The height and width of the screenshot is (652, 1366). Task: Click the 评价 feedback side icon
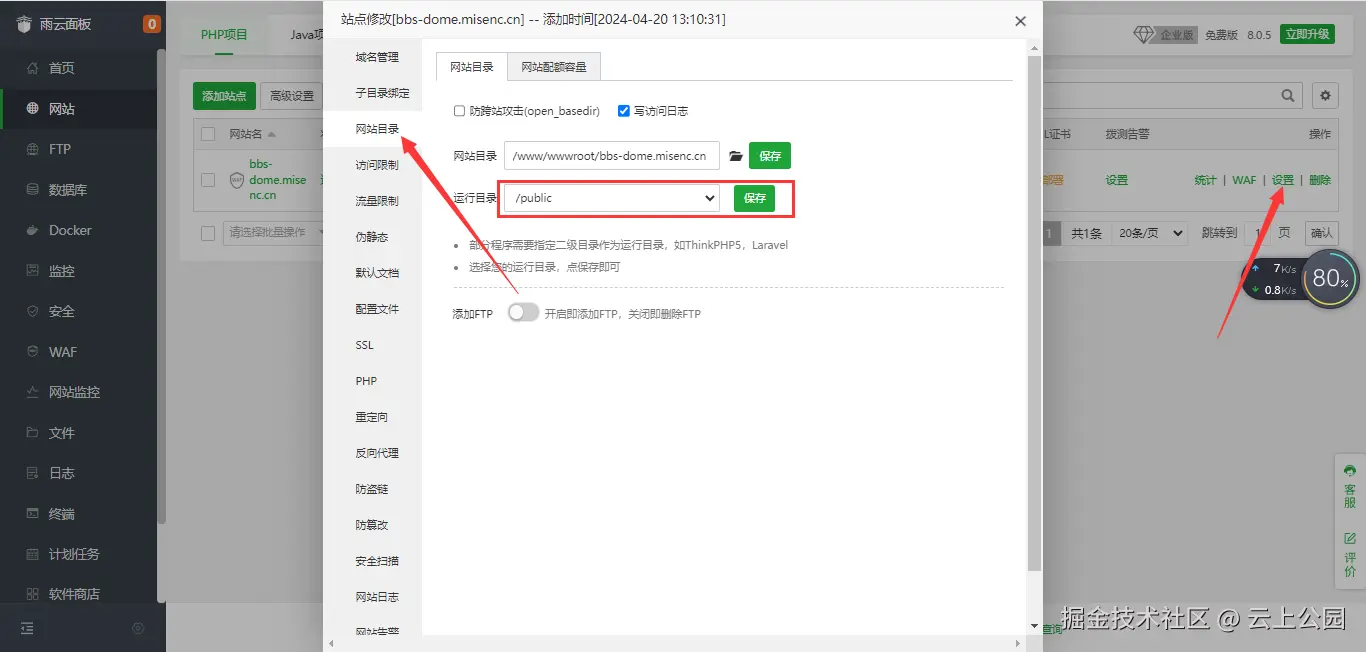(1350, 555)
